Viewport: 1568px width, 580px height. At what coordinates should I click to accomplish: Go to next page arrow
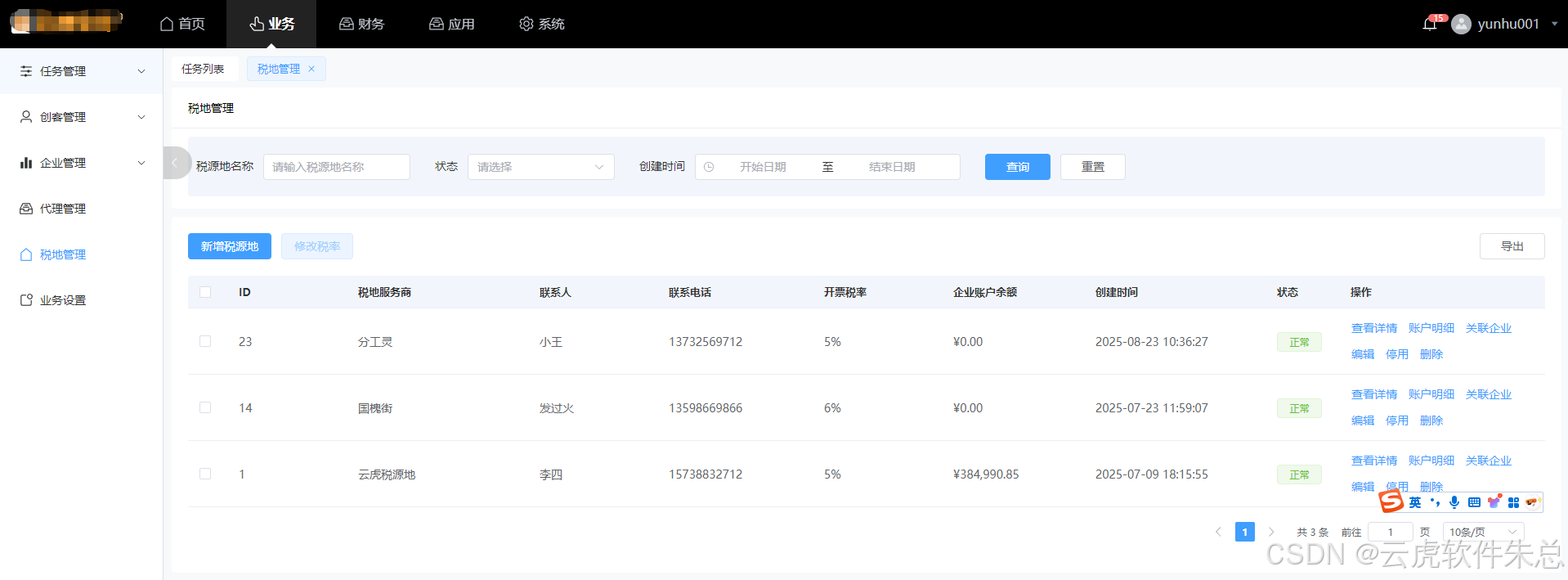(1271, 532)
